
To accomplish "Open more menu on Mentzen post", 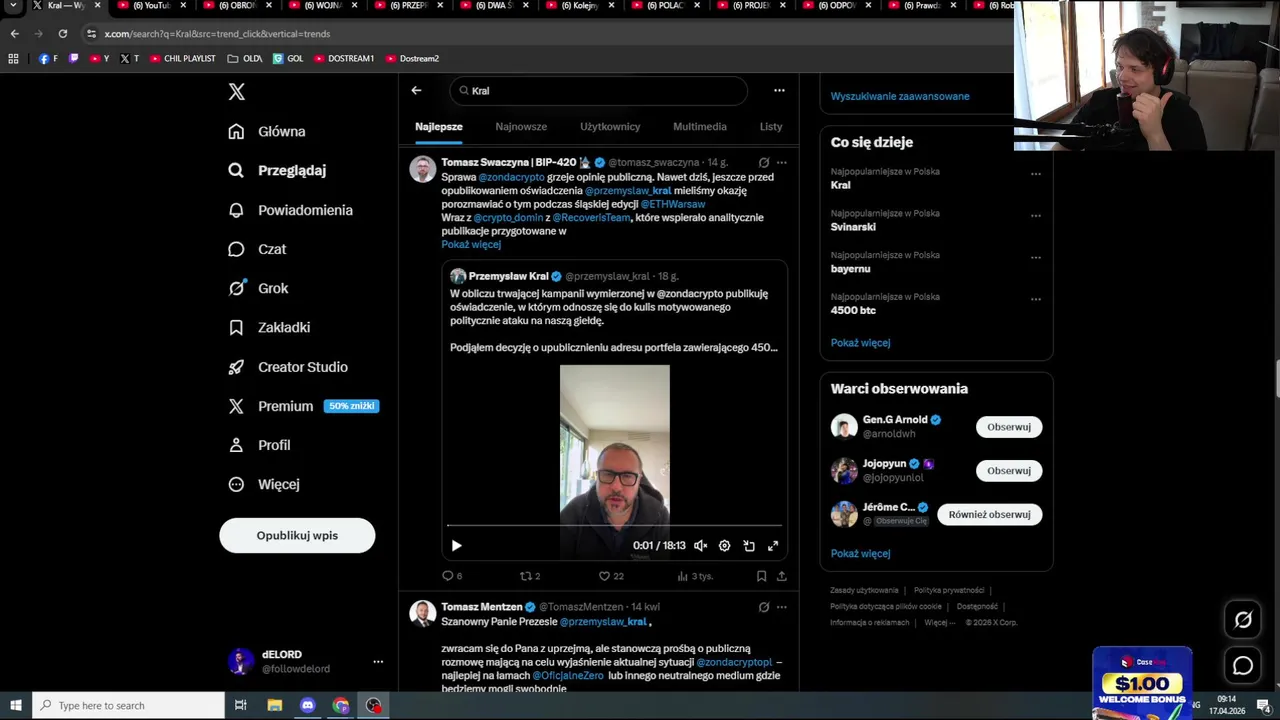I will pos(782,607).
